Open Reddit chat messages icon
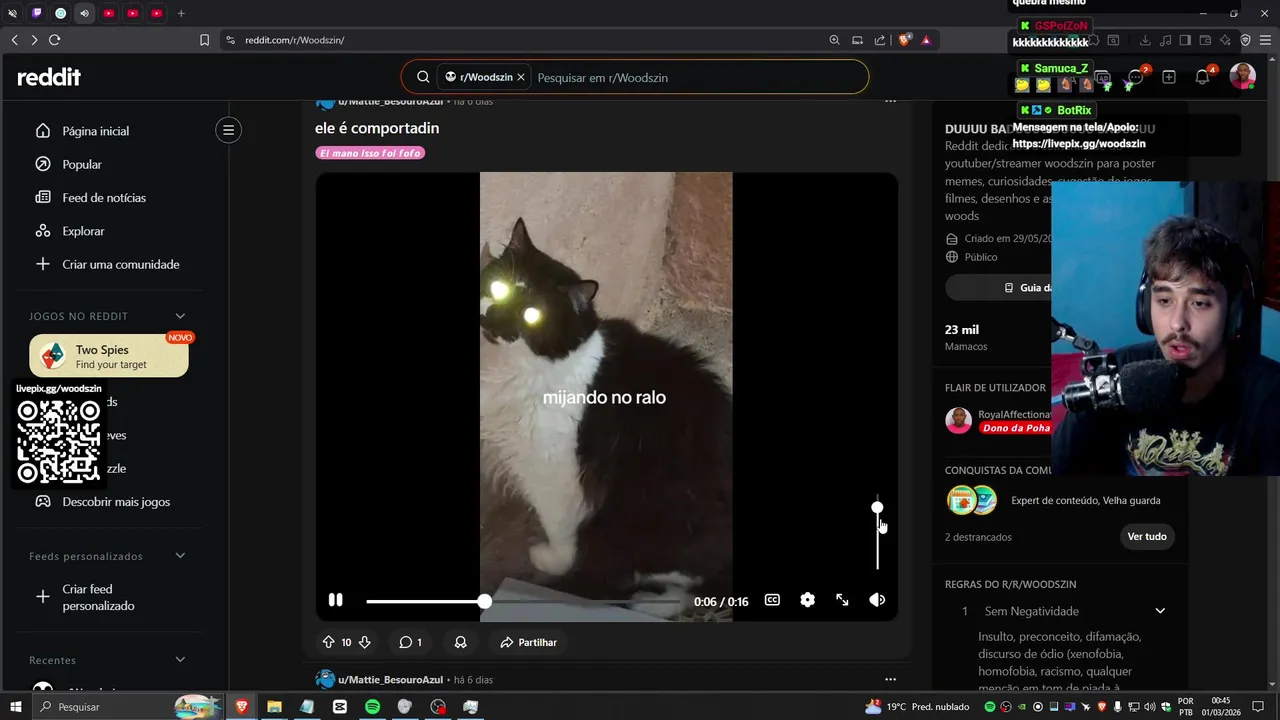Viewport: 1280px width, 720px height. [x=1136, y=77]
